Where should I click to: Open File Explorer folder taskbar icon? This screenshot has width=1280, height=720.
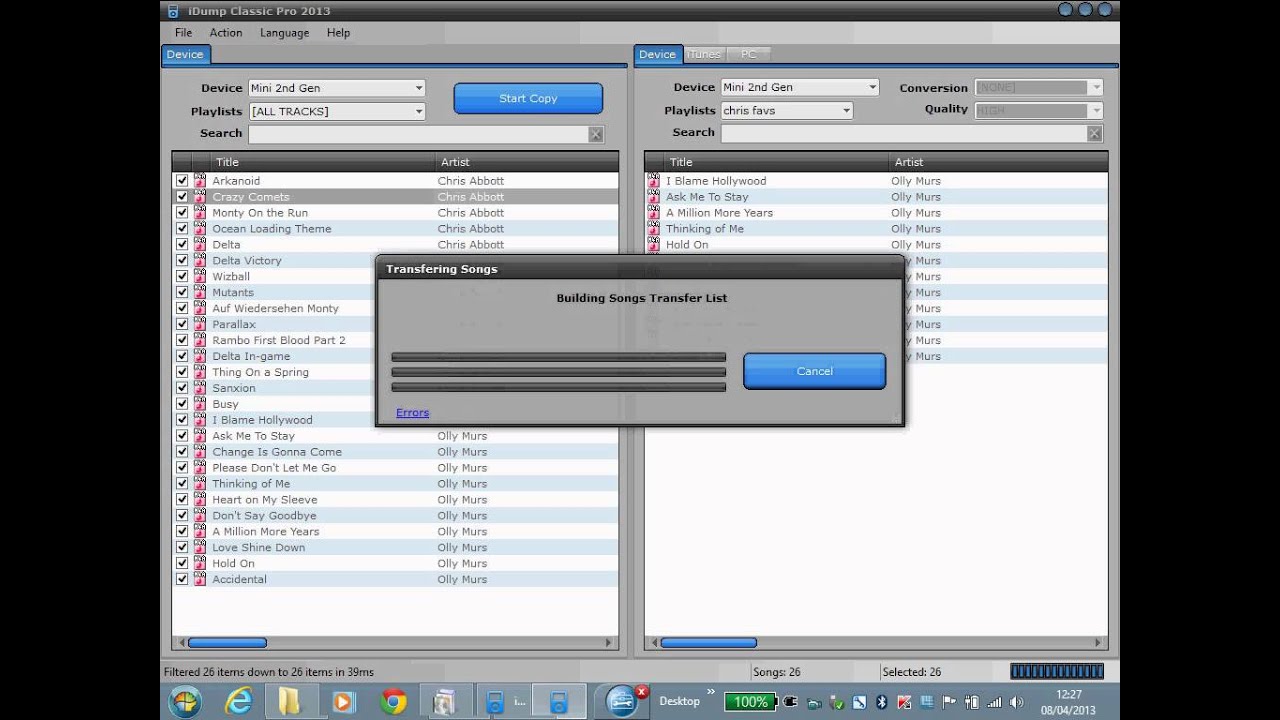tap(290, 702)
